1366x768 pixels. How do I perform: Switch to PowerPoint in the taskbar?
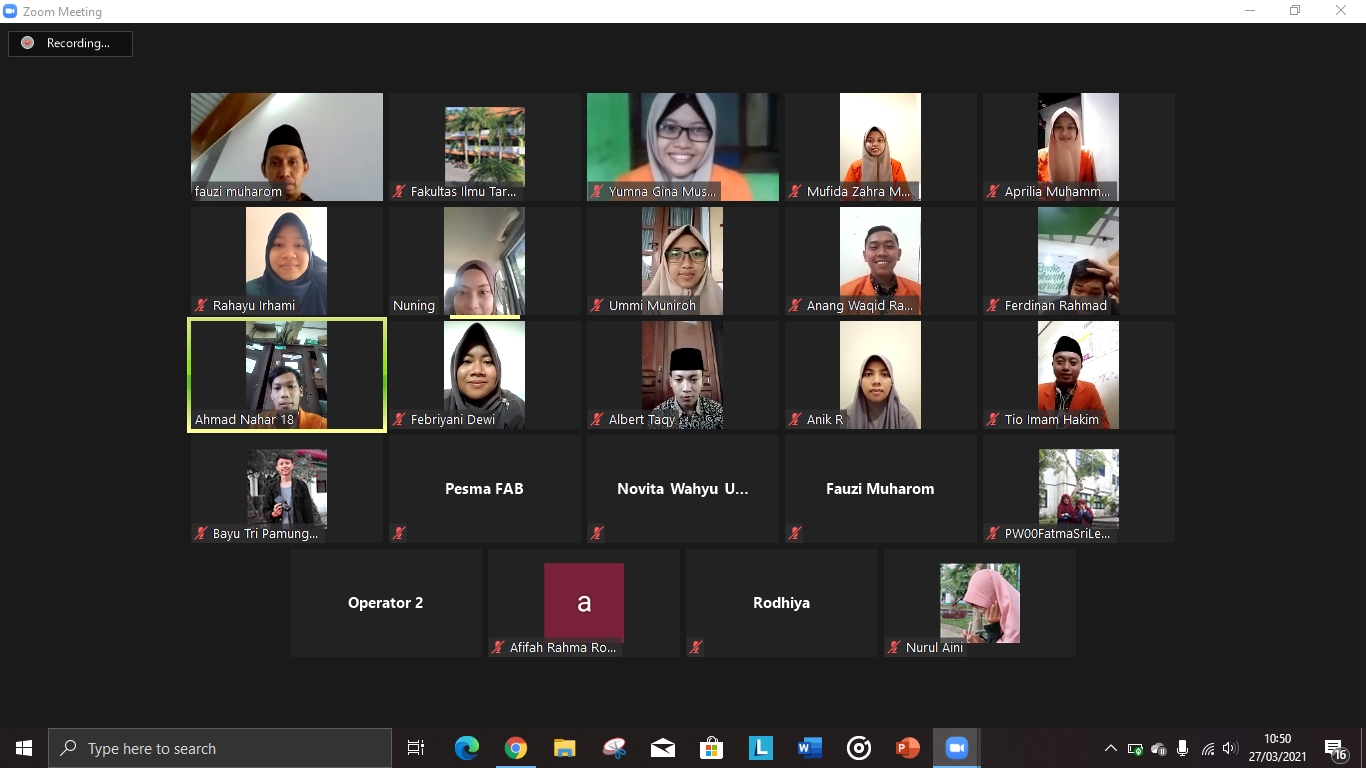pos(907,748)
